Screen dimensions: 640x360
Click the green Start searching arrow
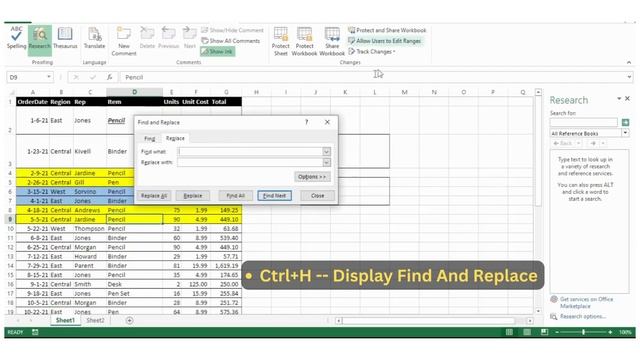coord(625,122)
